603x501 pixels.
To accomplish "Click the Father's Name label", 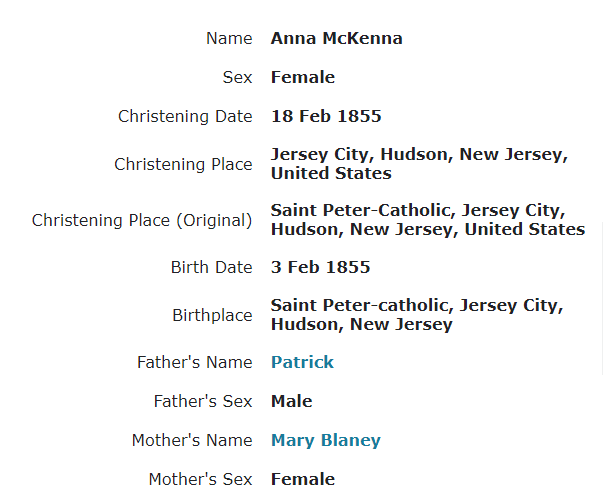I will (194, 362).
